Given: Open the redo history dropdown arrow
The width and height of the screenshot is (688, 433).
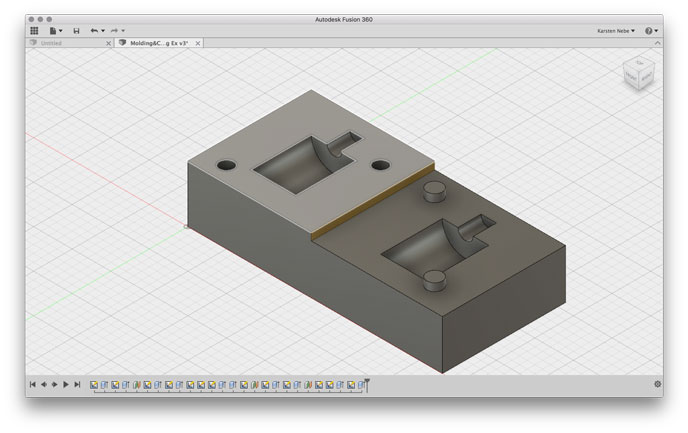Looking at the screenshot, I should tap(123, 31).
